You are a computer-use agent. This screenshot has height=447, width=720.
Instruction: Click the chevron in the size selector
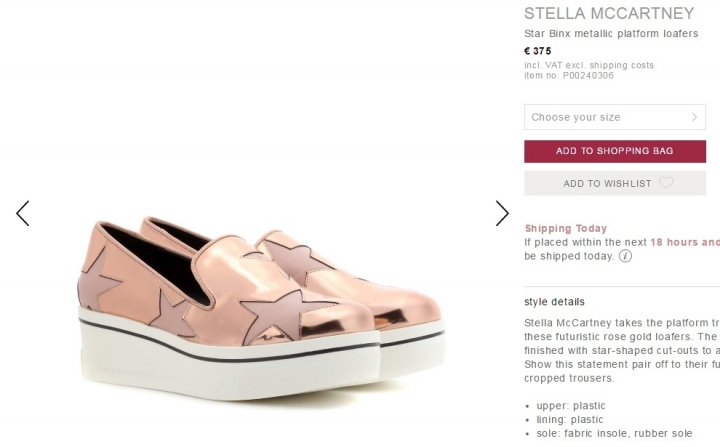point(694,117)
